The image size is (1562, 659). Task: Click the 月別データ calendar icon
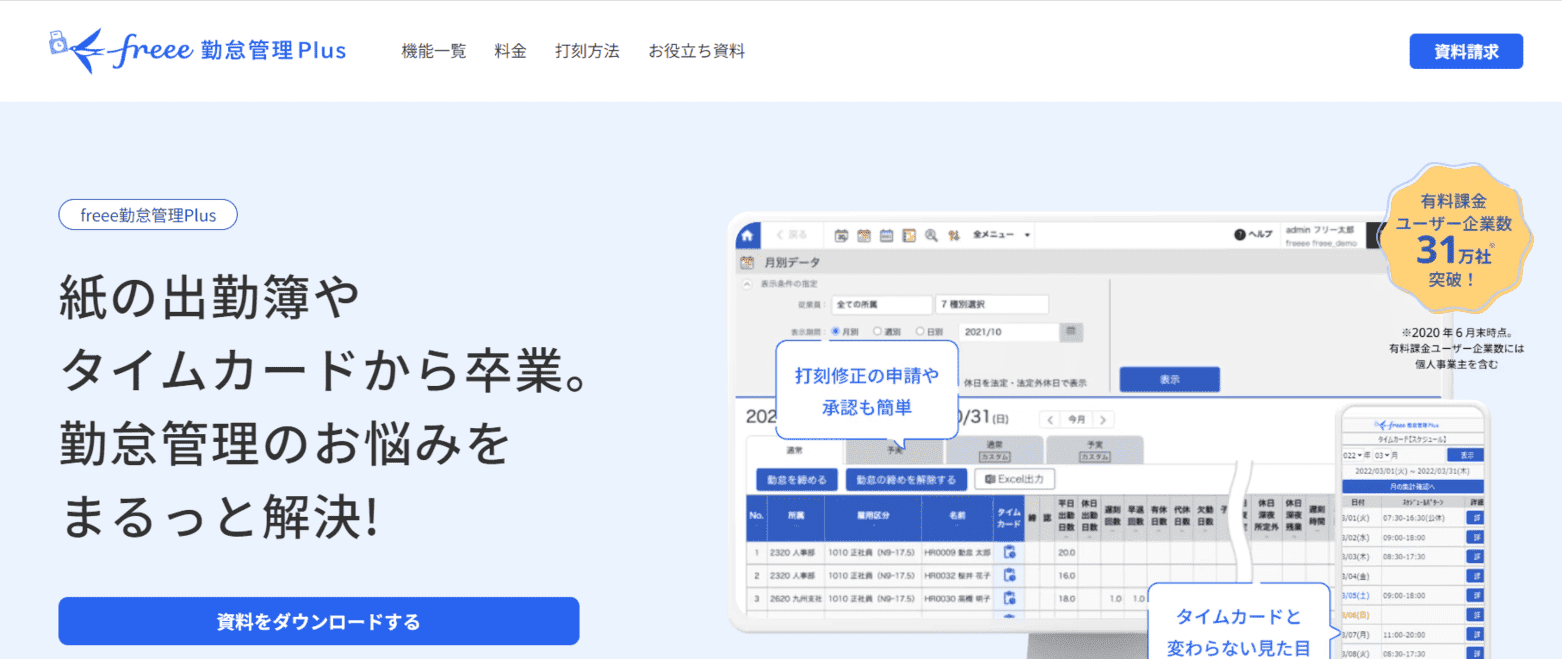tap(746, 263)
